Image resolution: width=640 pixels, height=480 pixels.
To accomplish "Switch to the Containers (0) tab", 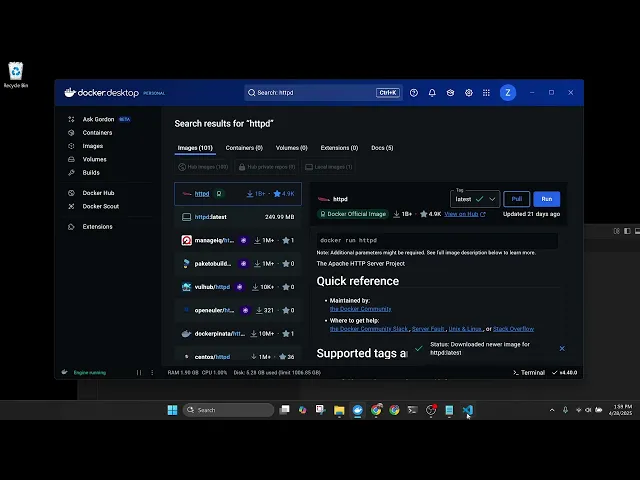I will point(244,148).
